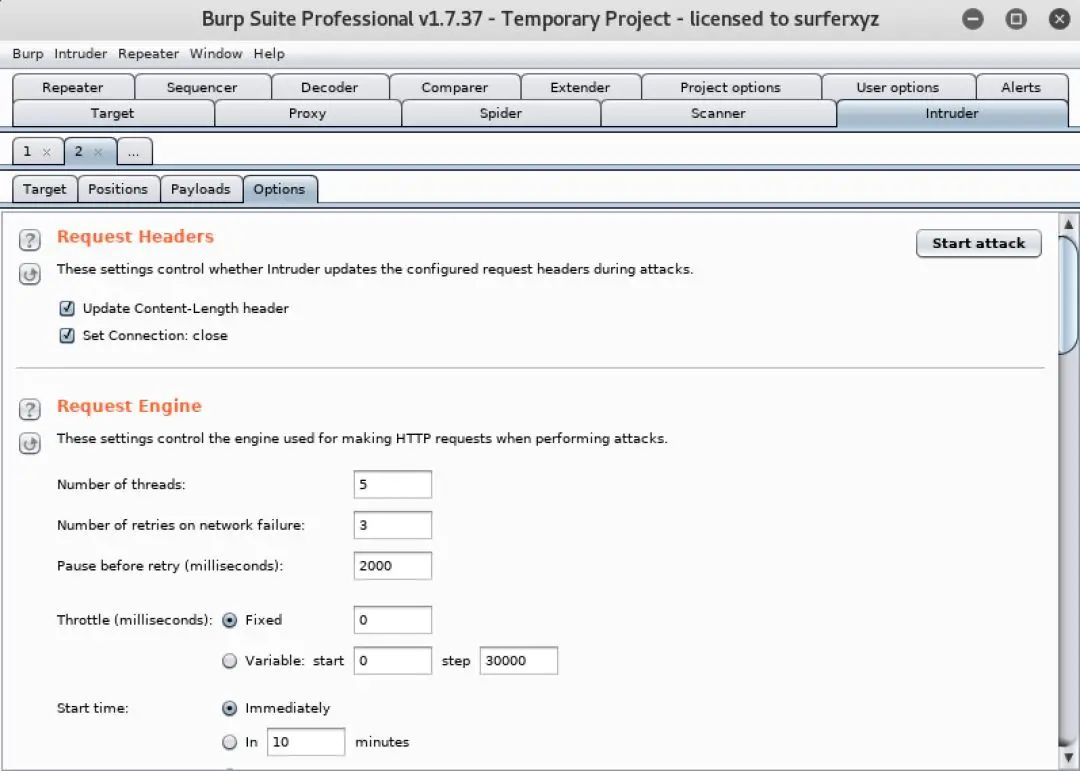Image resolution: width=1080 pixels, height=771 pixels.
Task: Click the Number of threads field
Action: click(x=393, y=484)
